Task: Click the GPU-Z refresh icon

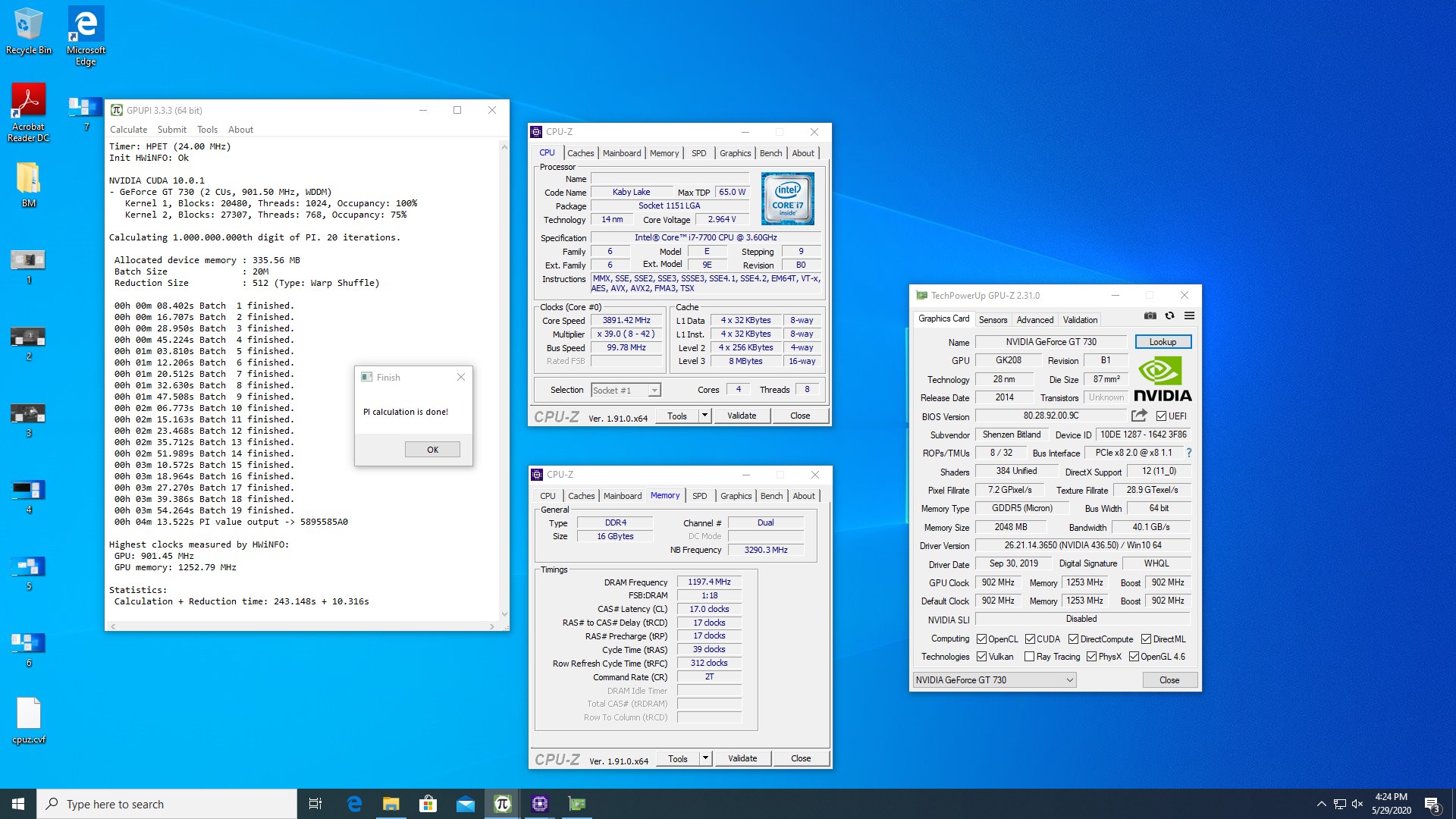Action: coord(1169,316)
